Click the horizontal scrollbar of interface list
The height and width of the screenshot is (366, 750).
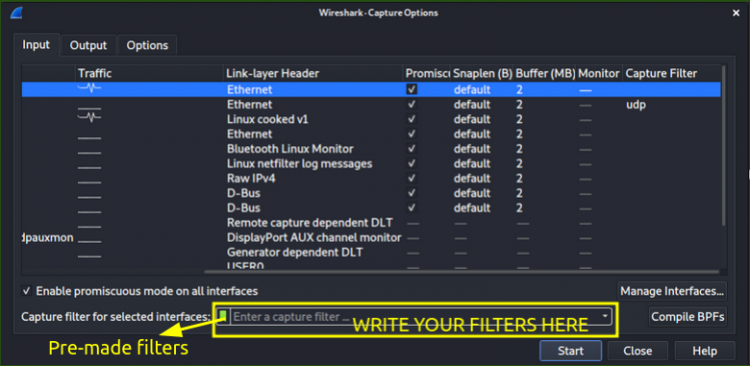[x=462, y=272]
